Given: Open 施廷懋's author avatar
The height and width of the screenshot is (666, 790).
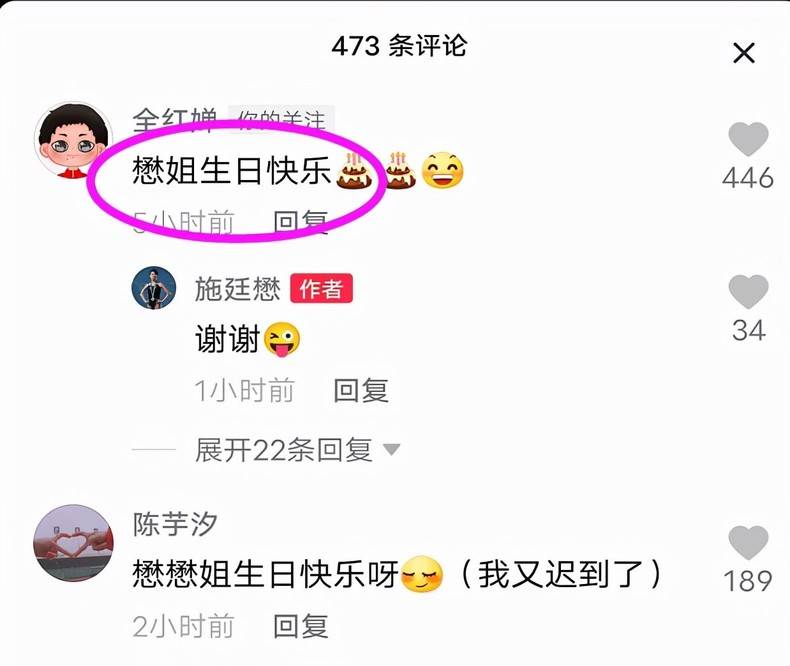Looking at the screenshot, I should [154, 288].
